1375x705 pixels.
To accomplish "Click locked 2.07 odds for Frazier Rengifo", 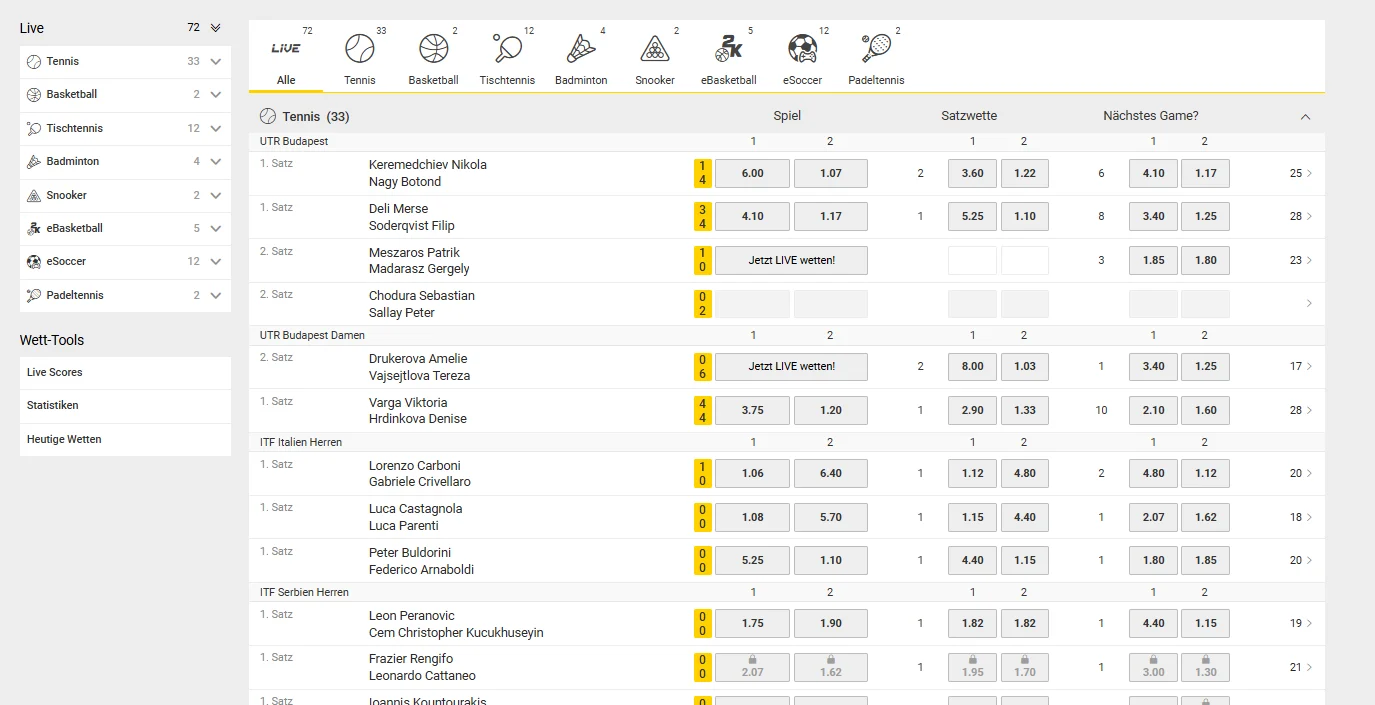I will click(x=752, y=667).
